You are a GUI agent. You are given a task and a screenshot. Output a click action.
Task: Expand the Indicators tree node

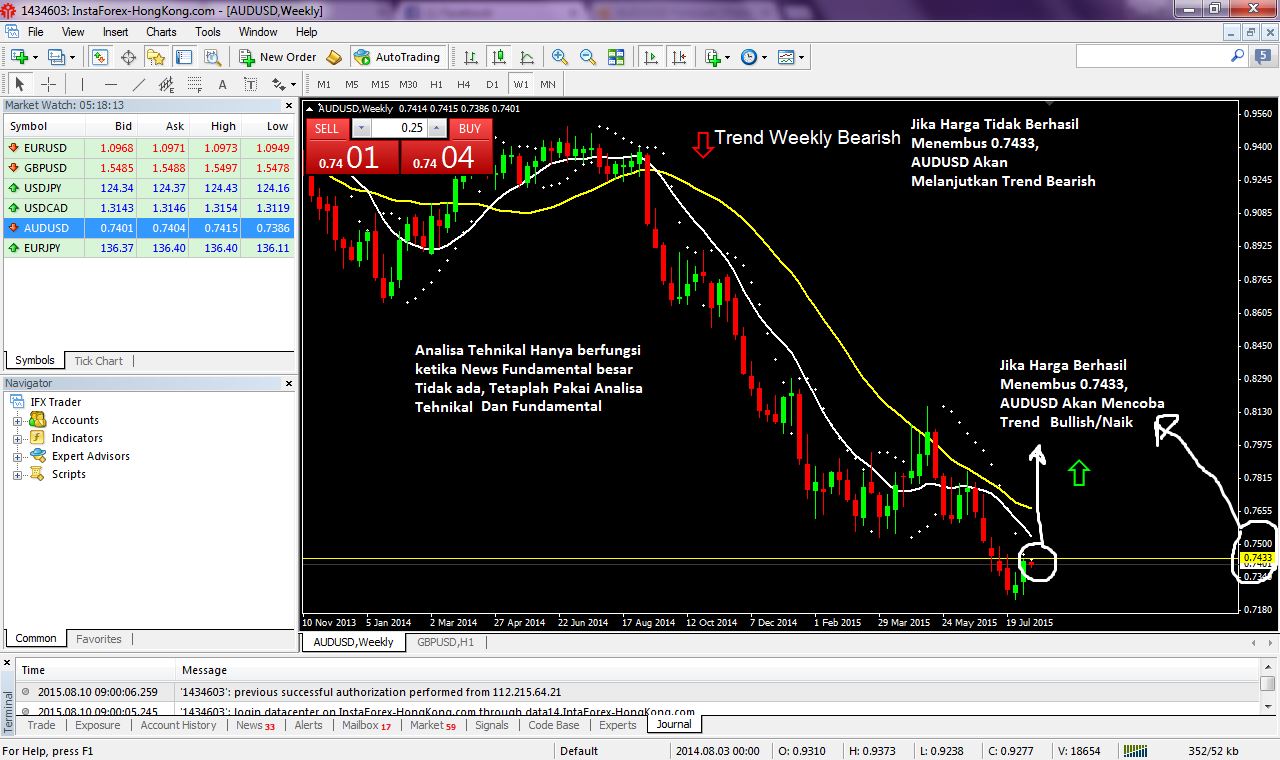click(x=17, y=438)
